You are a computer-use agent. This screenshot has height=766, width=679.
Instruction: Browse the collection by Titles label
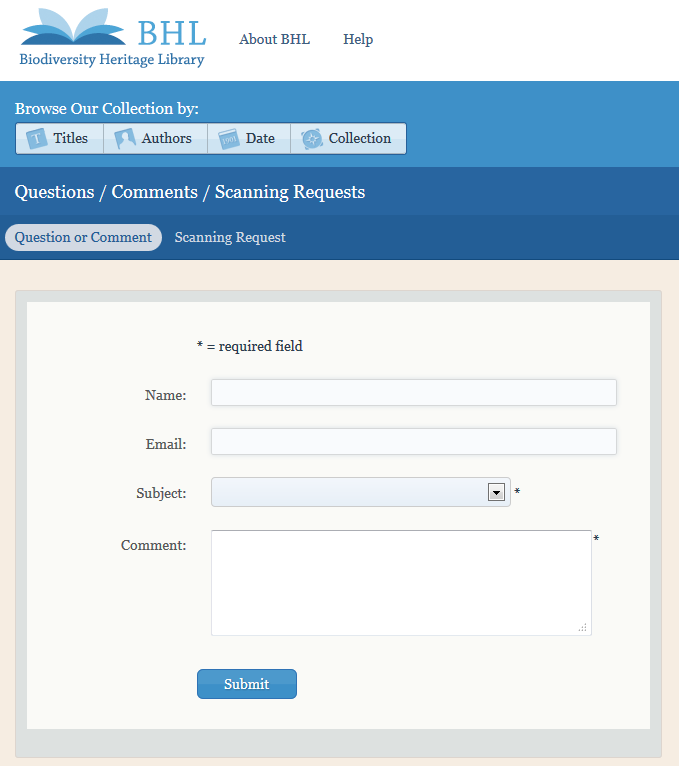71,139
